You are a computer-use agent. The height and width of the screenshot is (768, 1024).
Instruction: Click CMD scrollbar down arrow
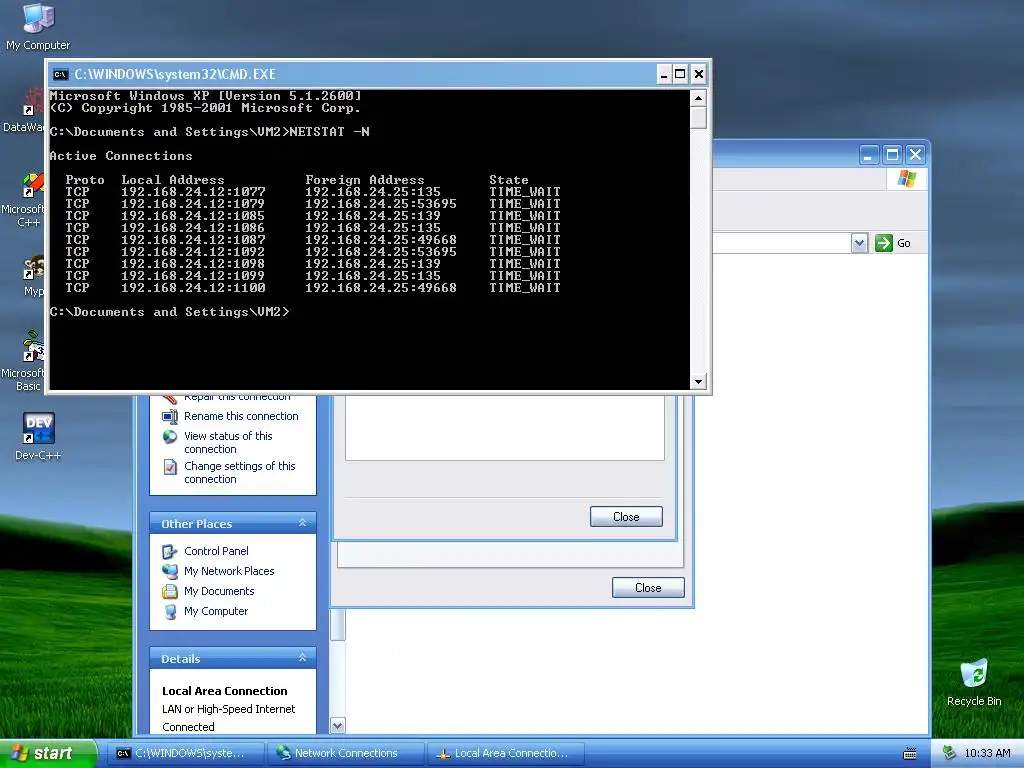tap(698, 381)
